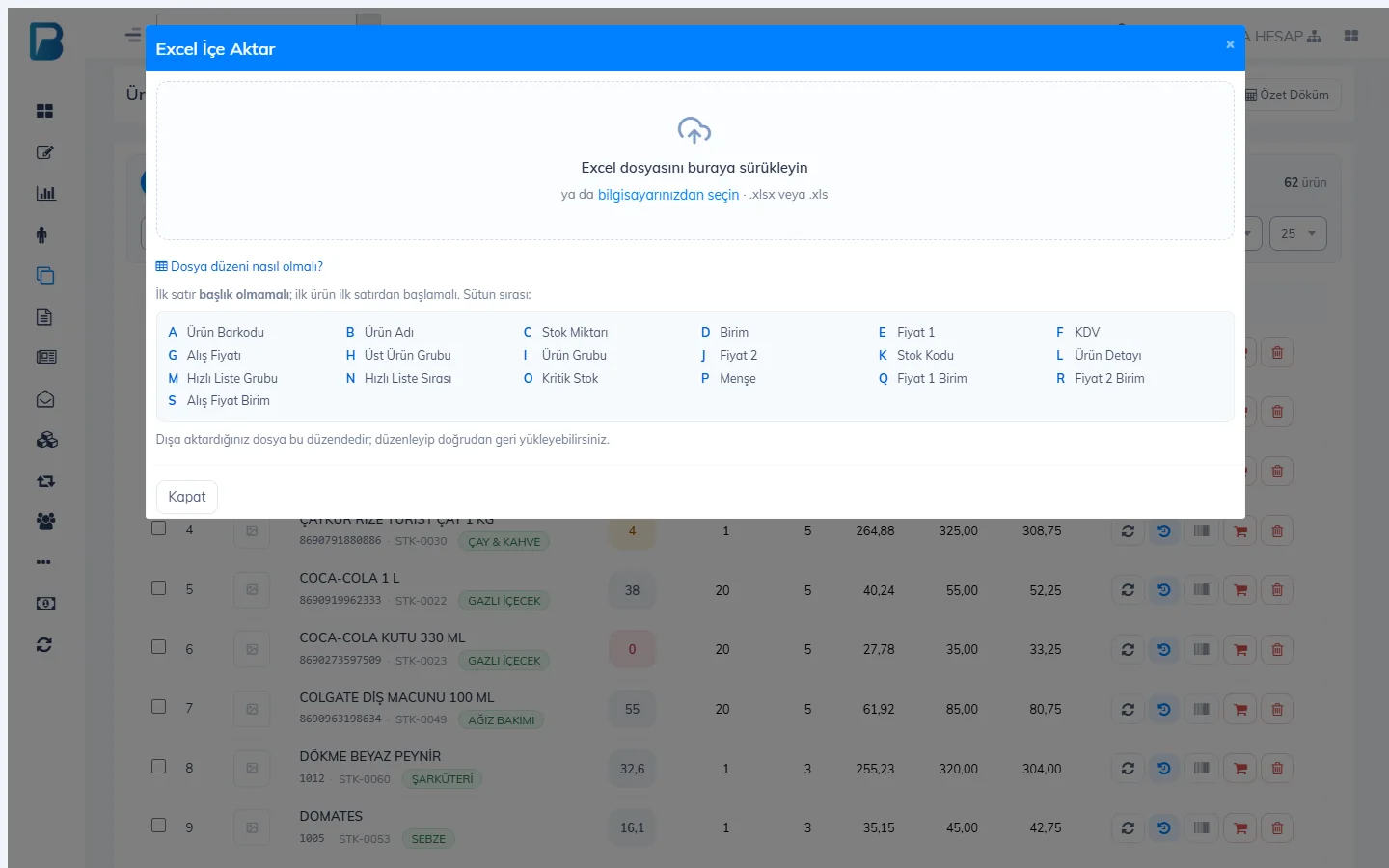Click the 'Kritik Stok' column label
Image resolution: width=1389 pixels, height=868 pixels.
[x=570, y=378]
